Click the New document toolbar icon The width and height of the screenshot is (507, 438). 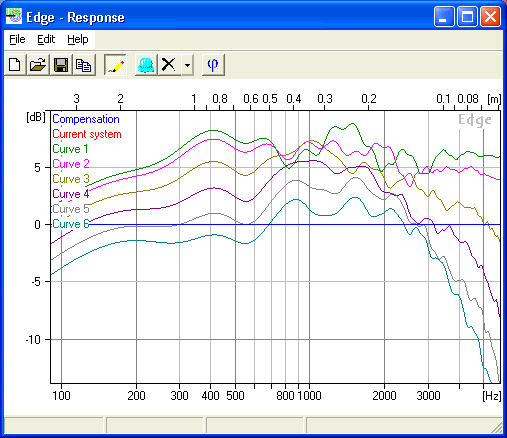tap(15, 65)
